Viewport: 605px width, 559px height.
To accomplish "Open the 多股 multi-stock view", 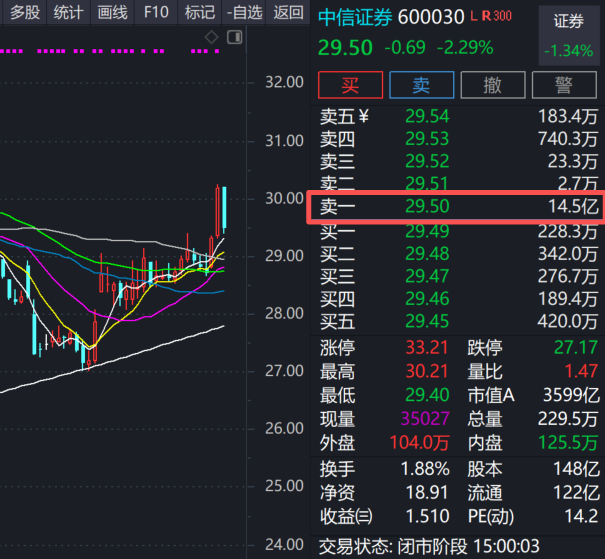I will point(25,12).
